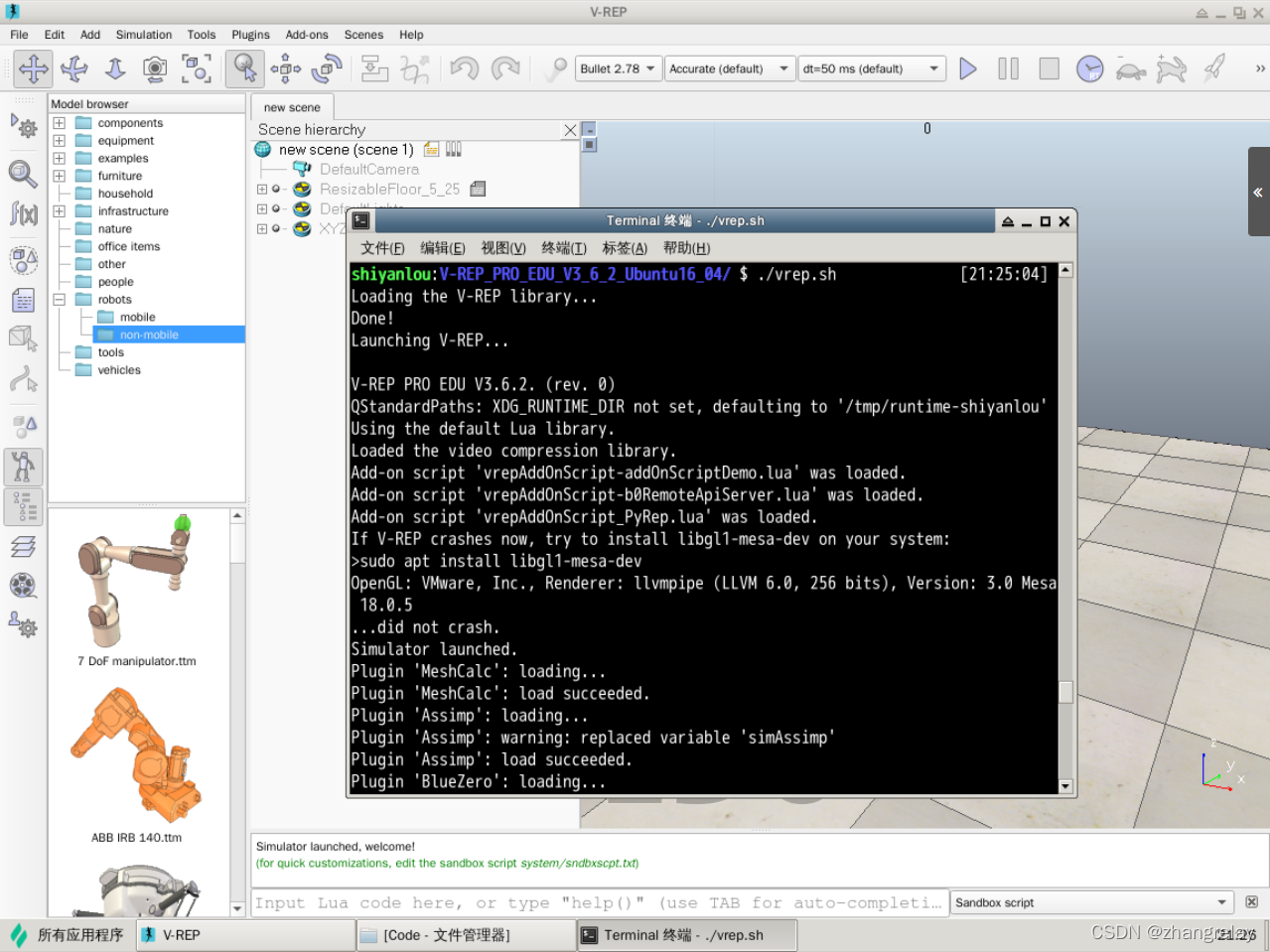Click the V-REP taskbar button
The image size is (1270, 952).
[x=244, y=935]
